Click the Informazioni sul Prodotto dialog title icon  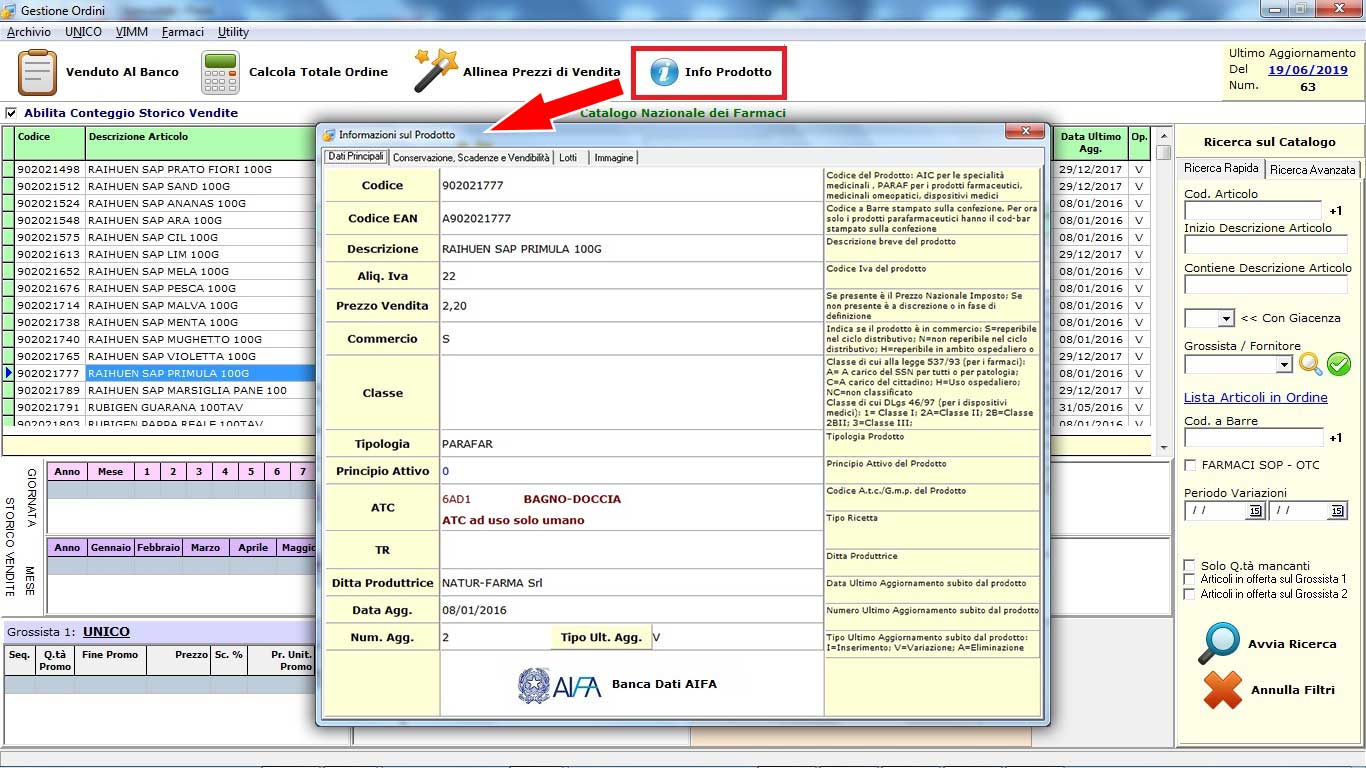coord(329,134)
